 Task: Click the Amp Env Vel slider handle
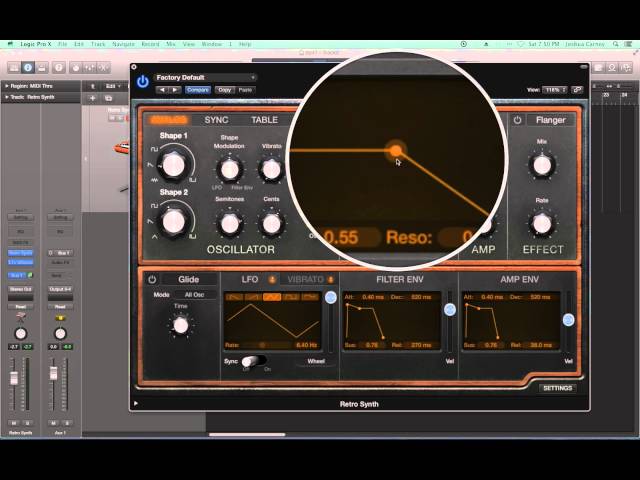[x=569, y=320]
